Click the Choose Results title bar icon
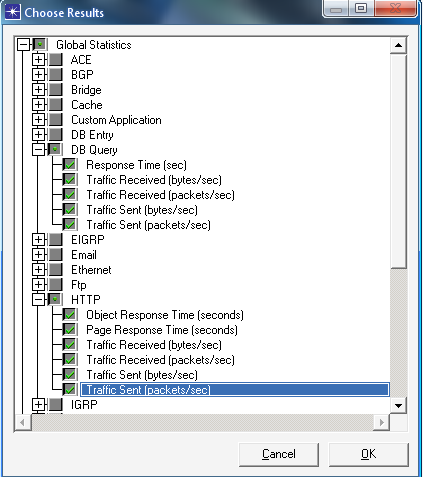Screen dimensions: 423x477 pos(13,12)
